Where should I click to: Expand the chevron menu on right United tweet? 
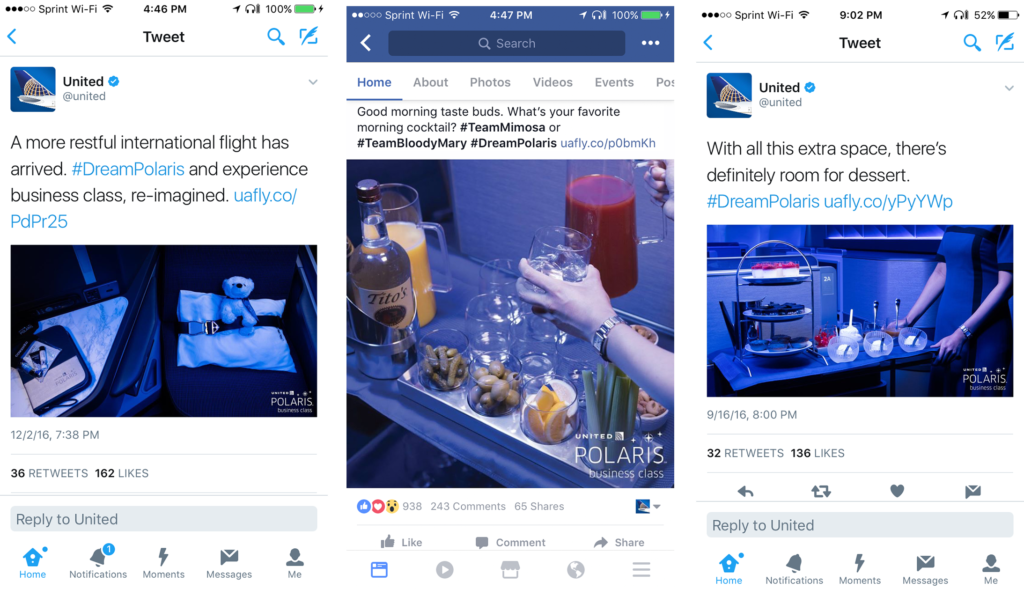1009,88
